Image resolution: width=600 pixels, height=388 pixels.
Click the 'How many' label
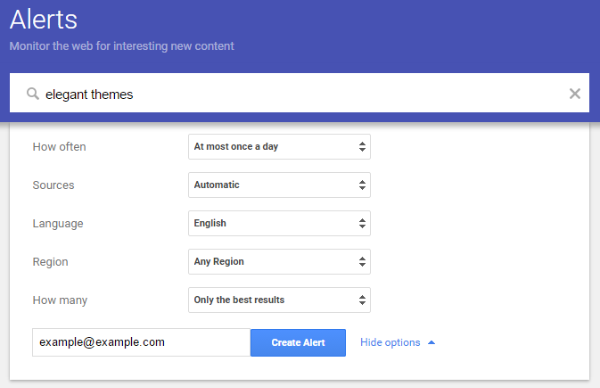[60, 300]
